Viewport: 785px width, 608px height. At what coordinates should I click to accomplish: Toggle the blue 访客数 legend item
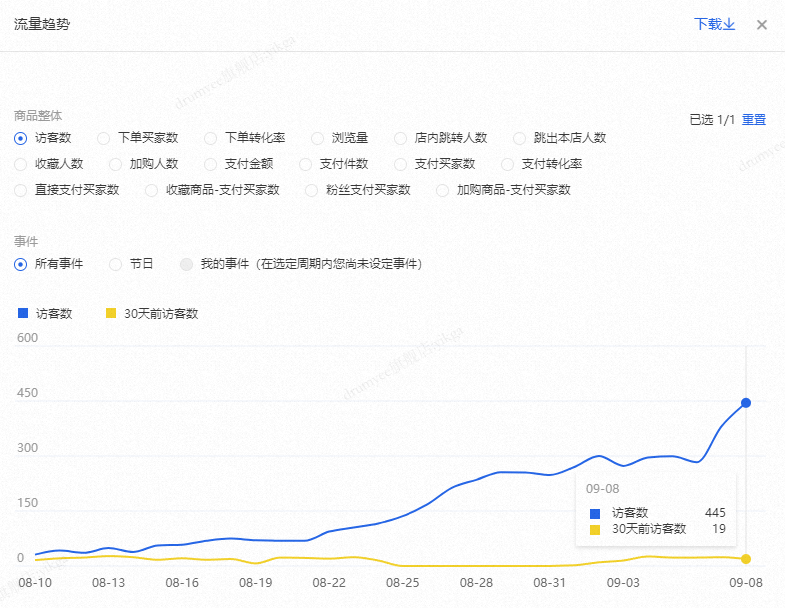coord(45,314)
